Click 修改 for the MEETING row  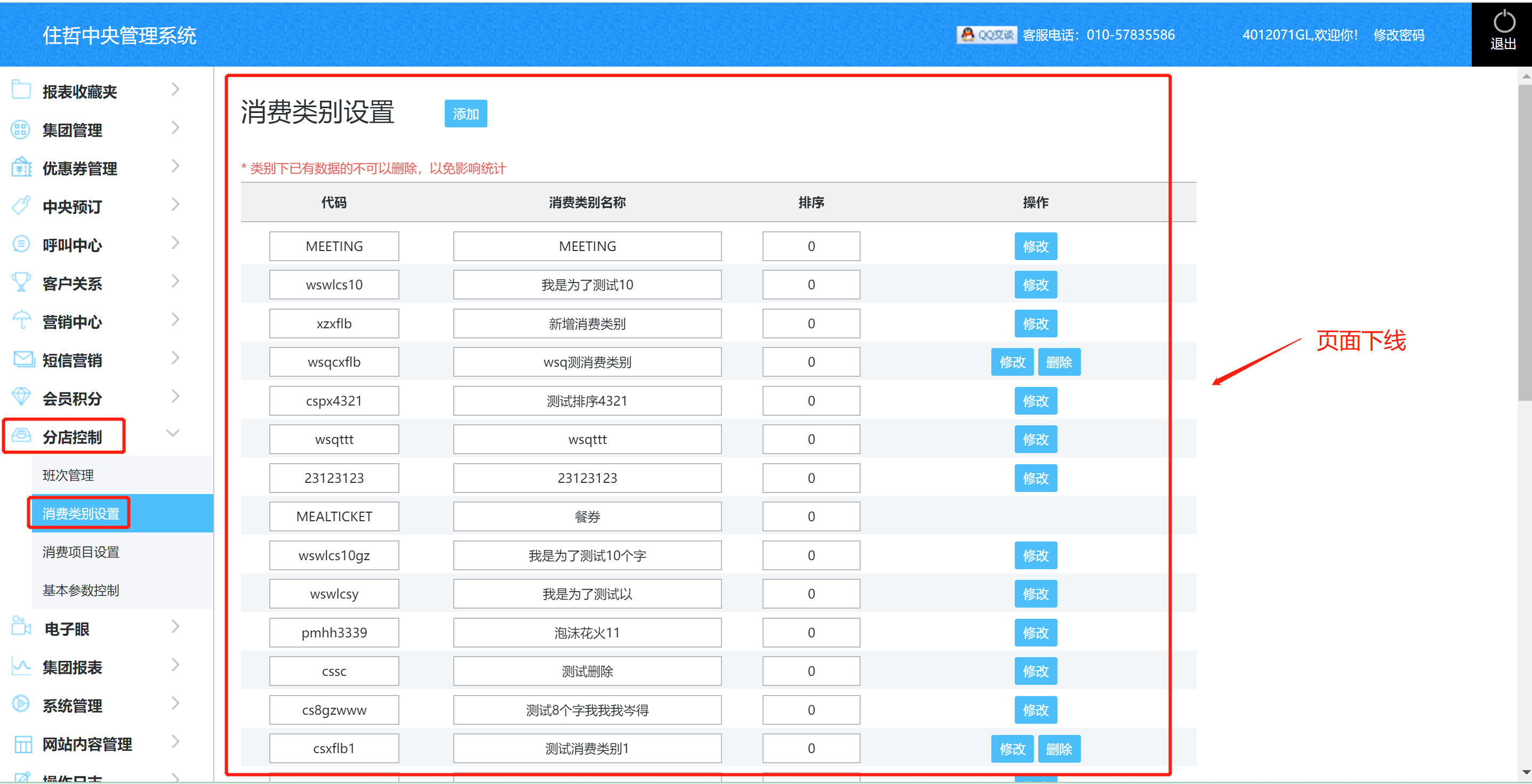(x=1036, y=246)
